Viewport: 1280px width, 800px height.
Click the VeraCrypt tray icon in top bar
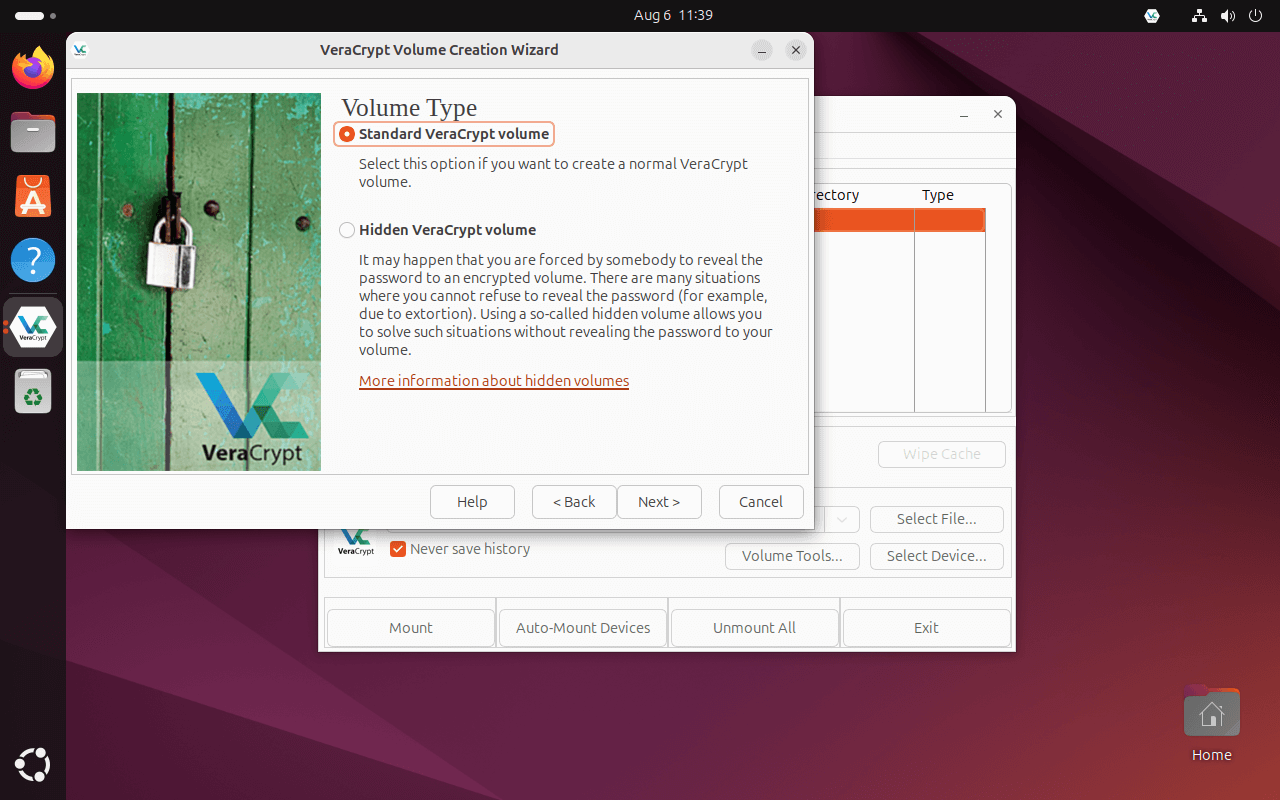(1152, 16)
